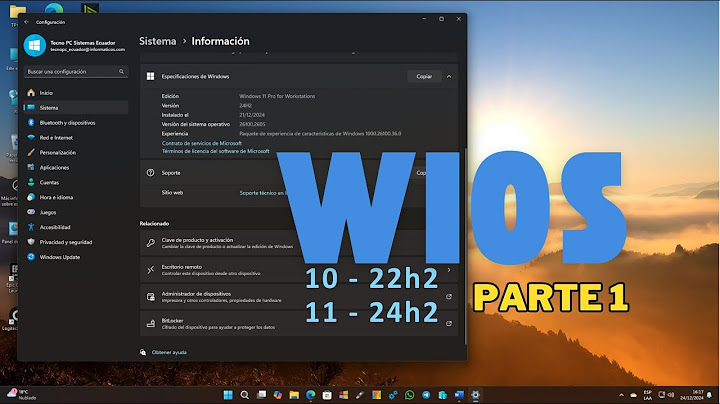
Task: Open Cuentas settings
Action: [76, 182]
